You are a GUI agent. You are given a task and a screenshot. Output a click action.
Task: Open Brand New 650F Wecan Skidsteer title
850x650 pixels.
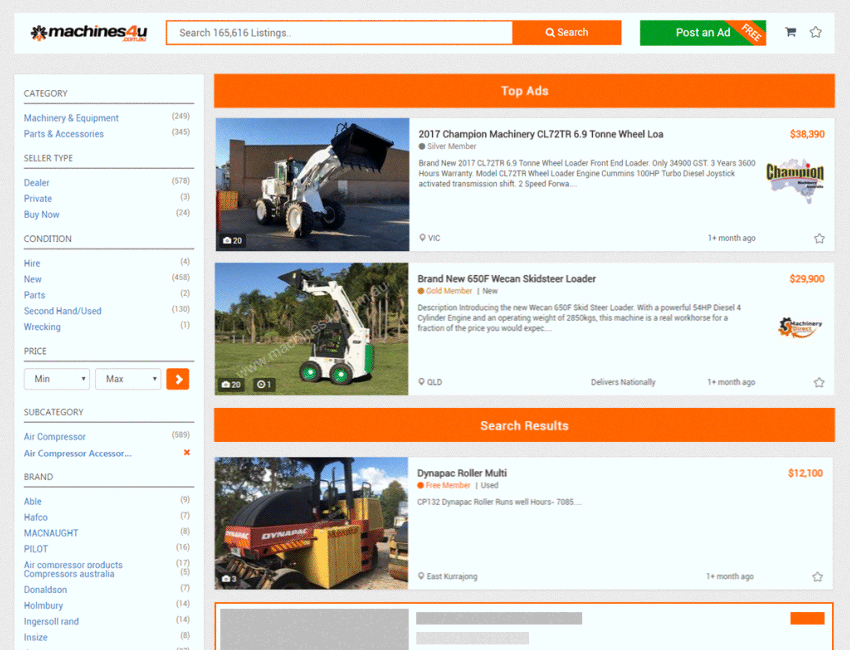click(x=506, y=279)
